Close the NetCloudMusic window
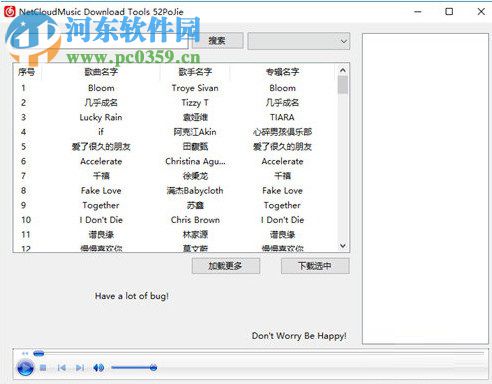Screen dimensions: 492x384 click(481, 12)
